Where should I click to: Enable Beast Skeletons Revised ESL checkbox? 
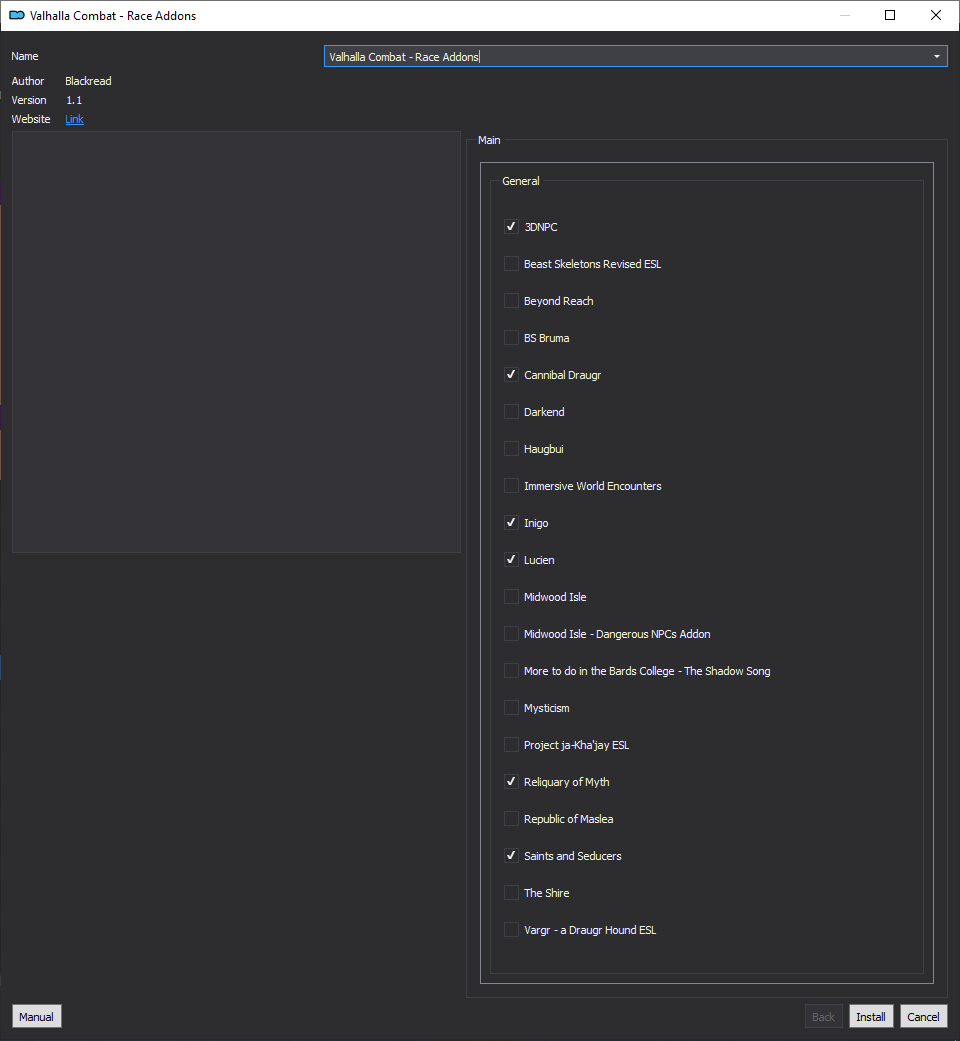point(511,264)
